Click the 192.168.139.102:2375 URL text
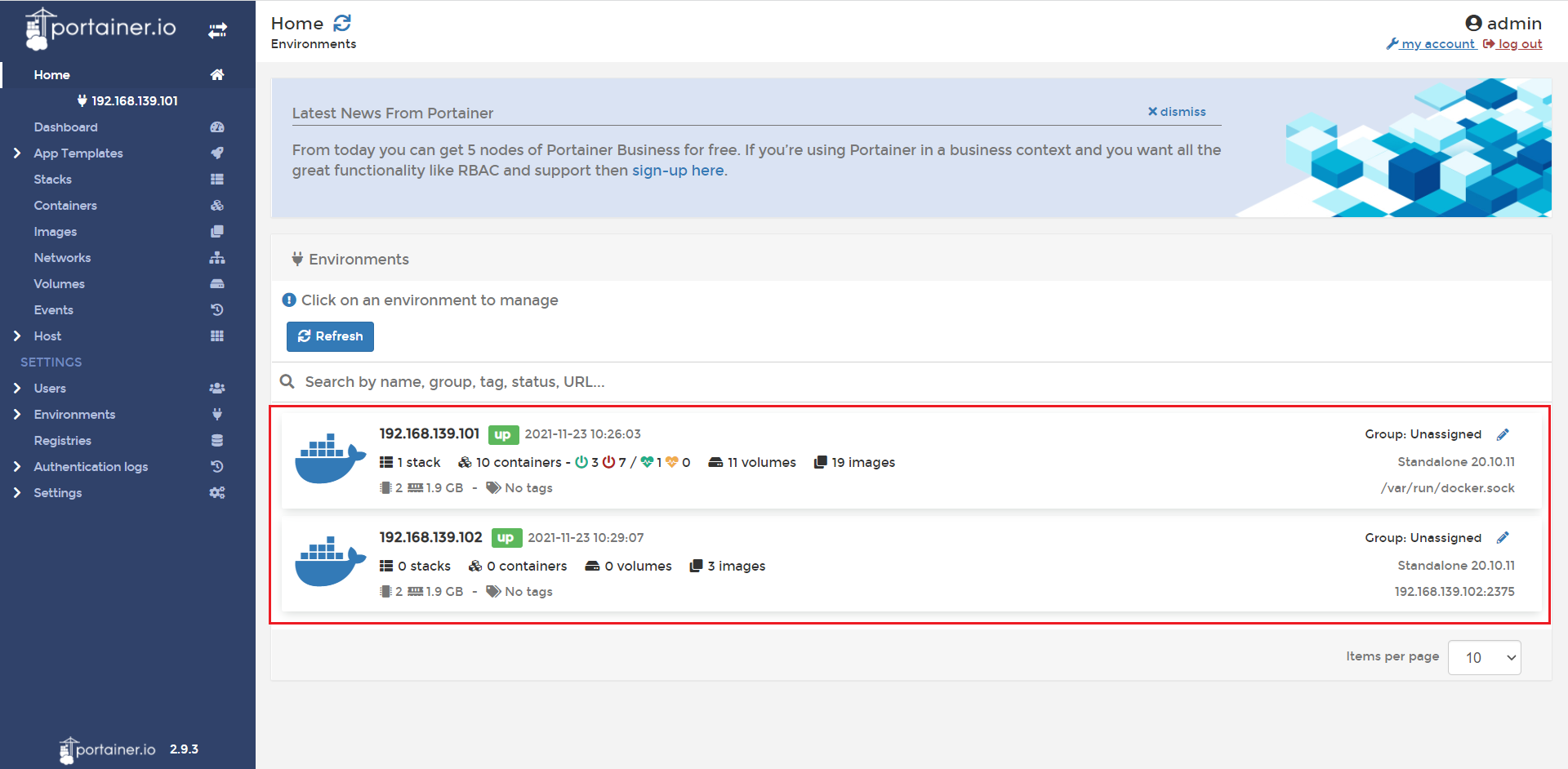 coord(1454,592)
